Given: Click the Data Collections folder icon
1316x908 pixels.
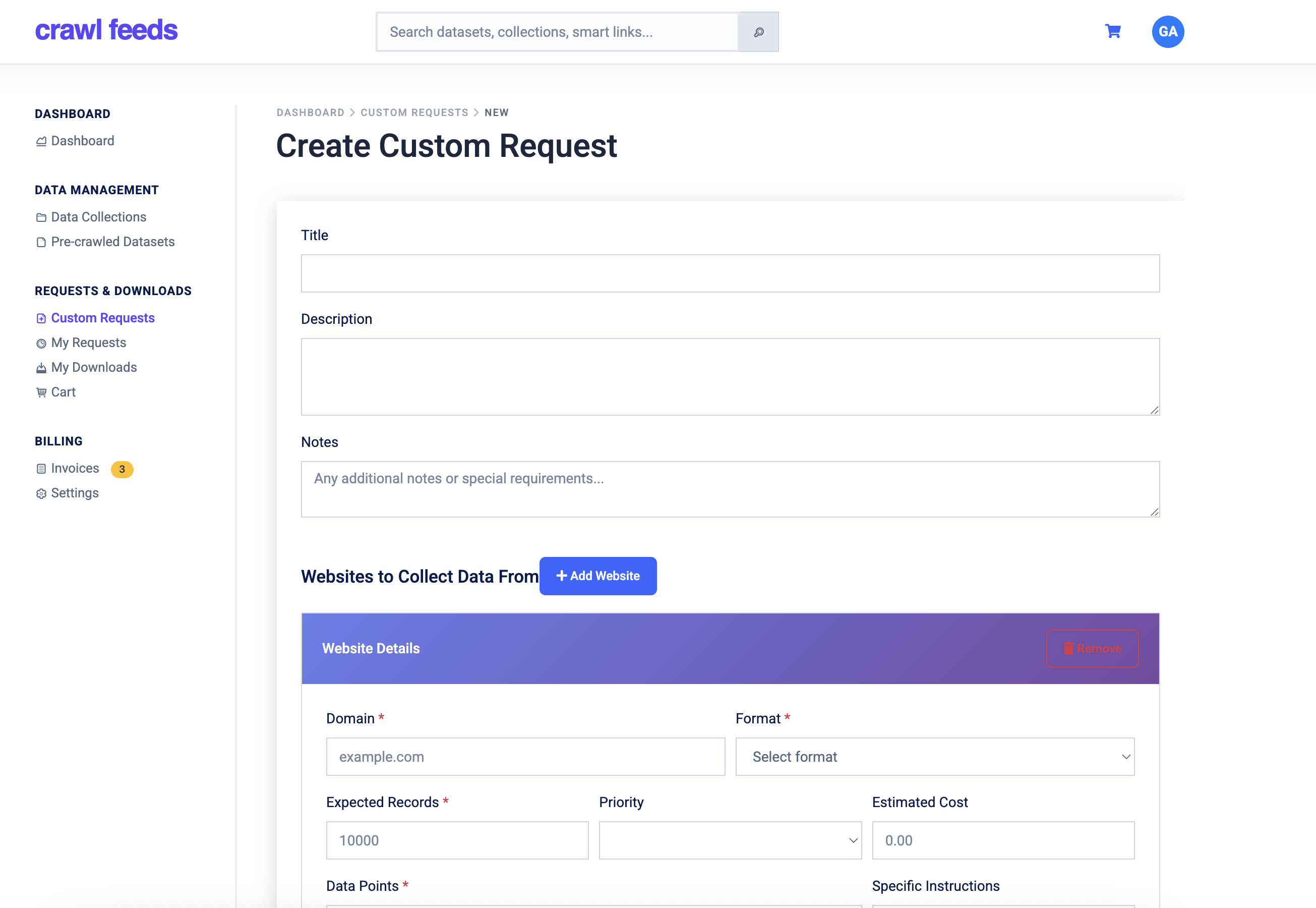Looking at the screenshot, I should (x=41, y=217).
